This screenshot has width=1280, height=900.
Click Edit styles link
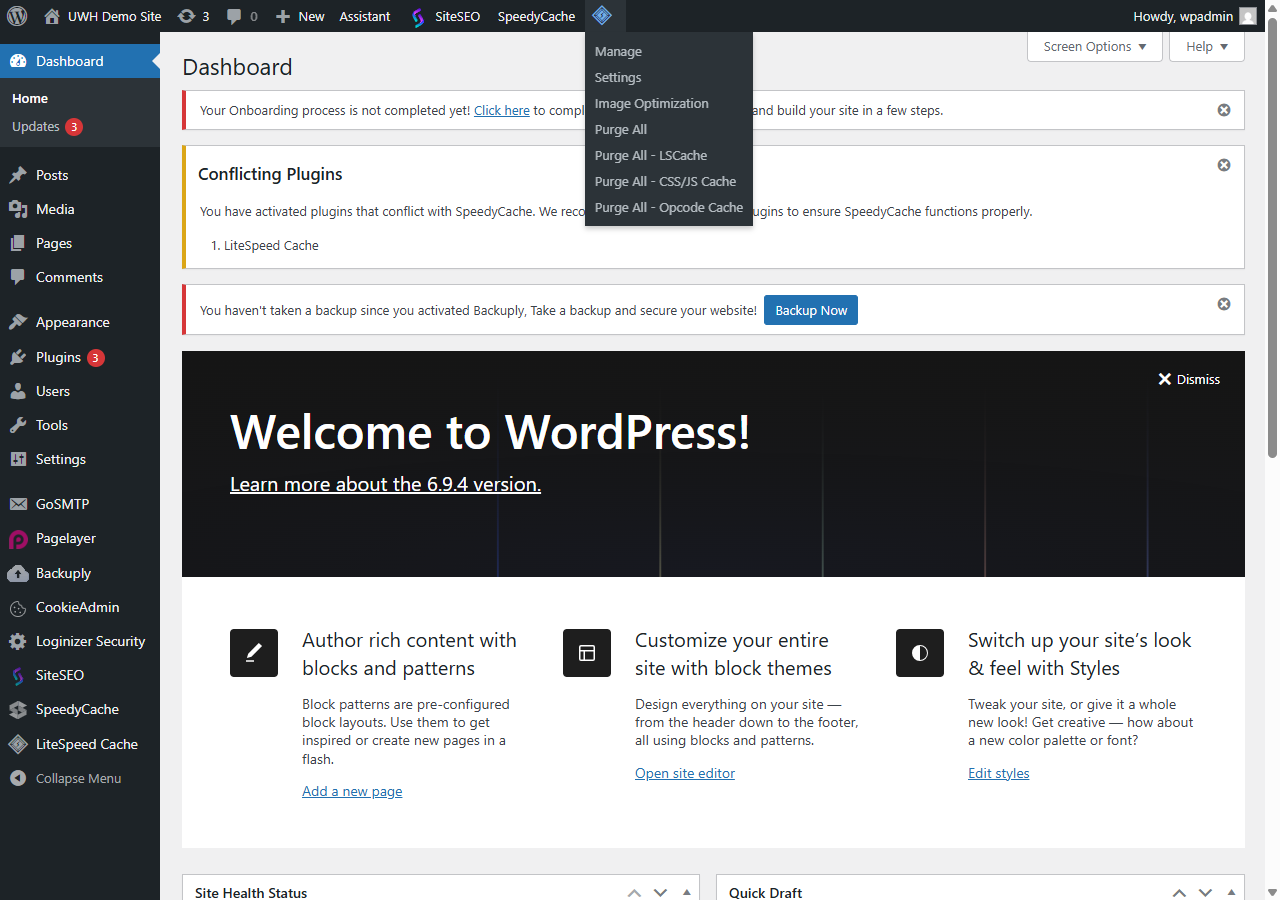pos(998,773)
